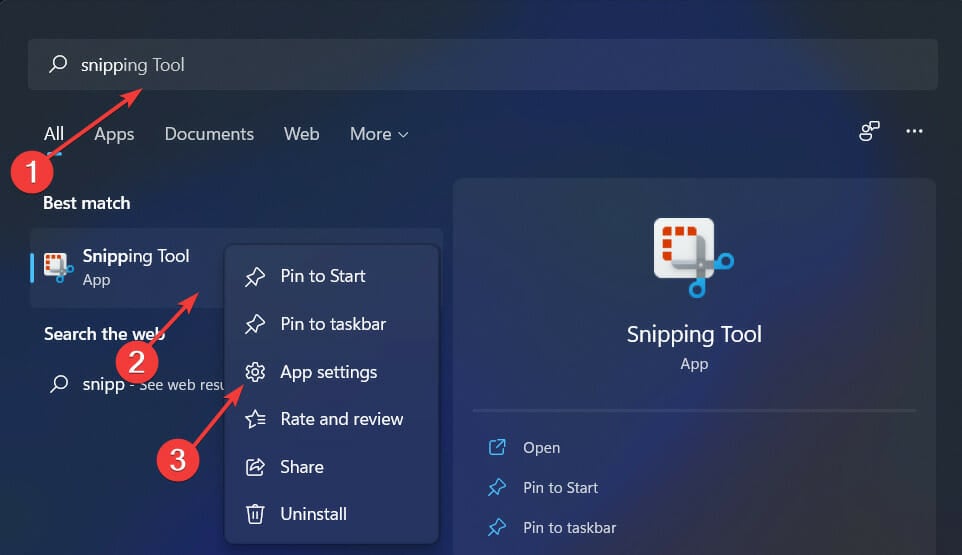Image resolution: width=962 pixels, height=555 pixels.
Task: Select Rate and review in context menu
Action: point(331,419)
